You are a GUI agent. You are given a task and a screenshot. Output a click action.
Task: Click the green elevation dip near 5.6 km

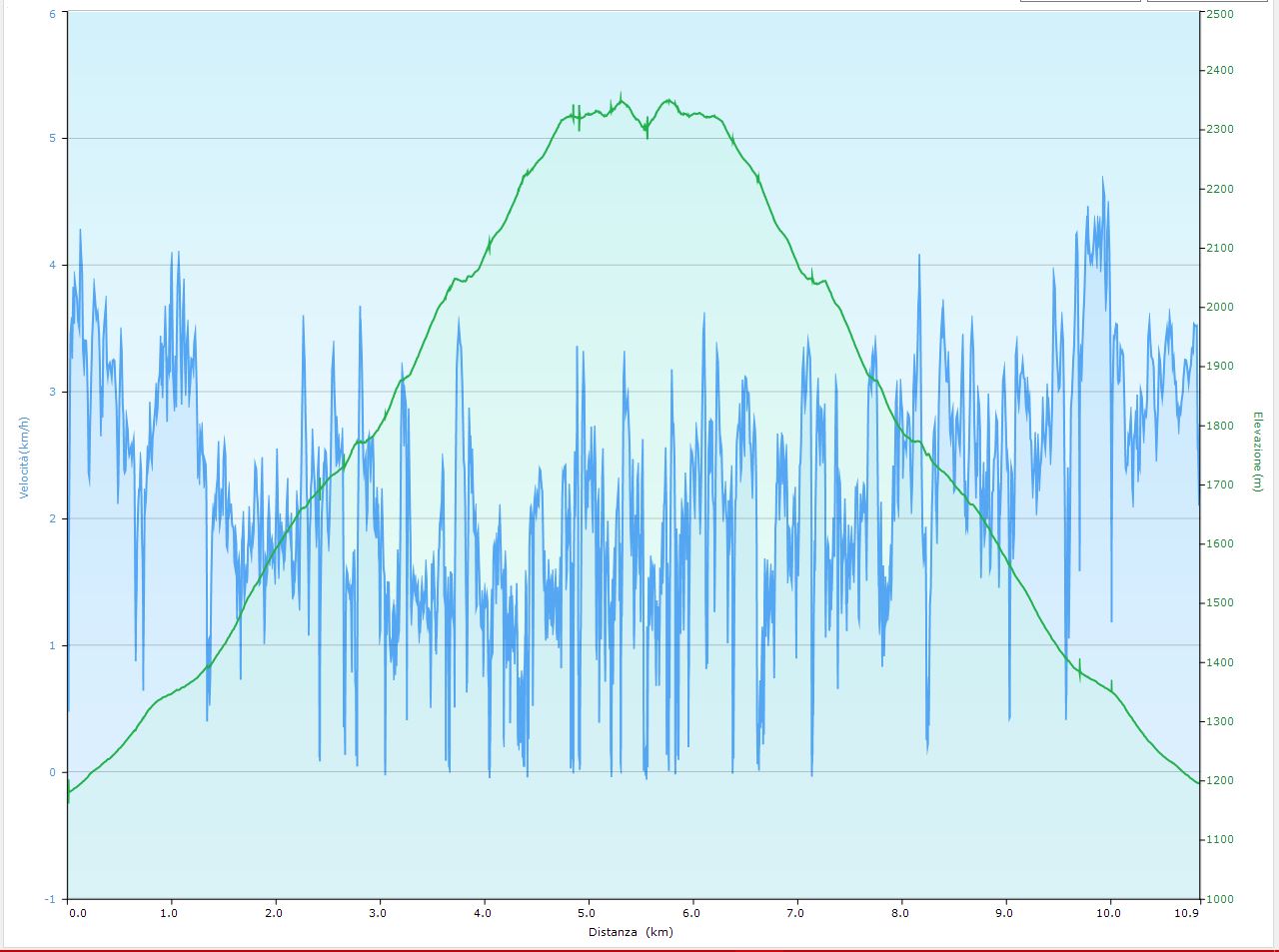646,132
